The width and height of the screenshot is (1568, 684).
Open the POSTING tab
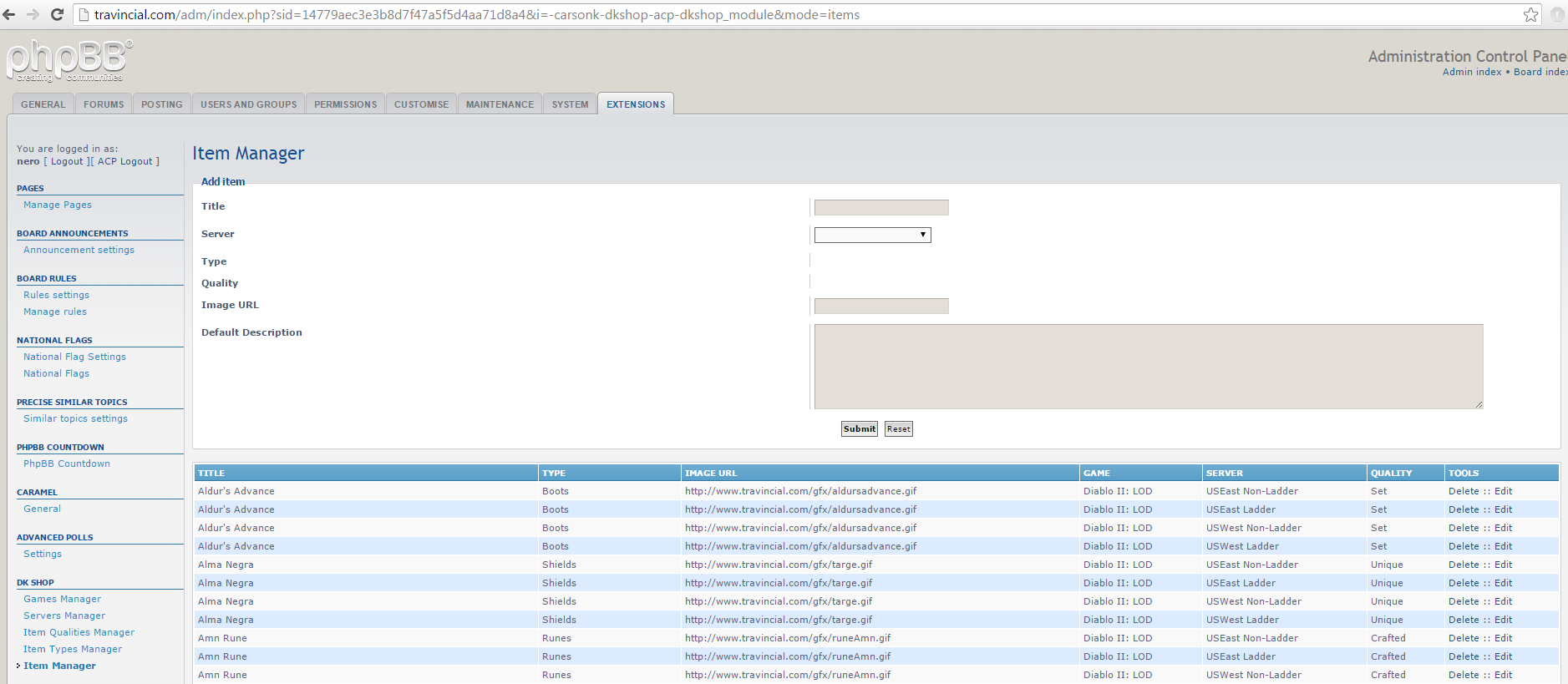[162, 104]
